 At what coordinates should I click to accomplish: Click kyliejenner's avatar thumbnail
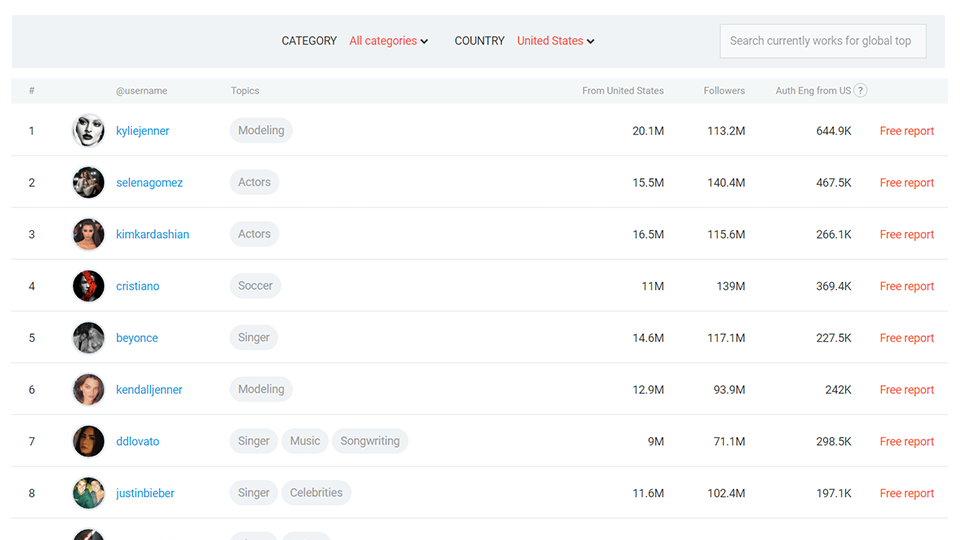(x=88, y=130)
